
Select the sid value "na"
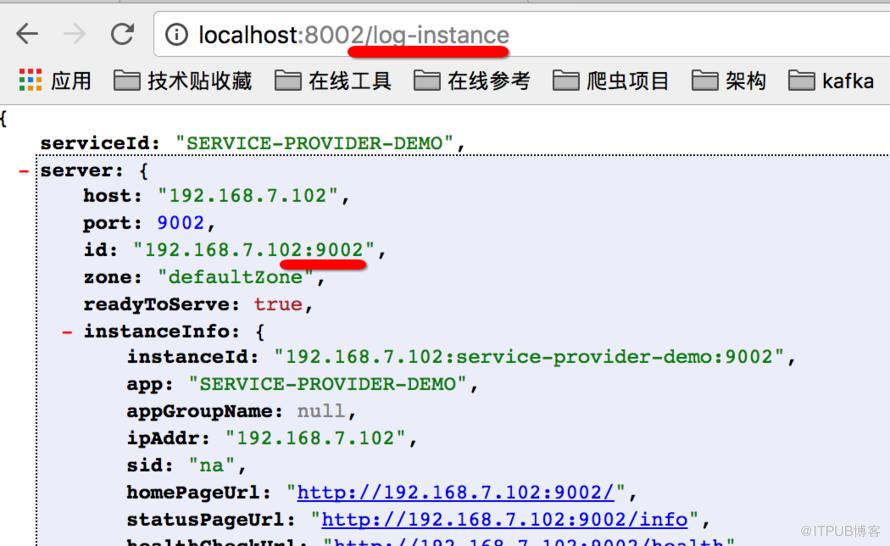point(212,465)
